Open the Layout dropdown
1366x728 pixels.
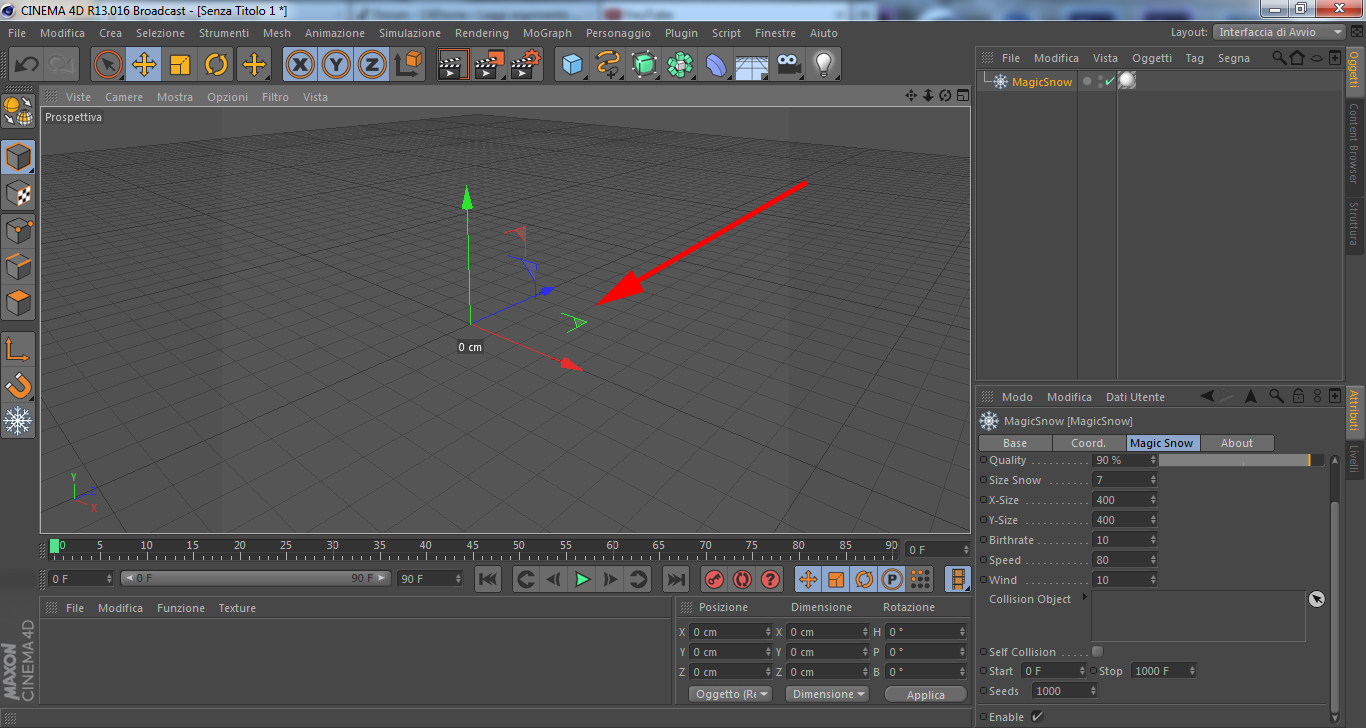[1281, 32]
